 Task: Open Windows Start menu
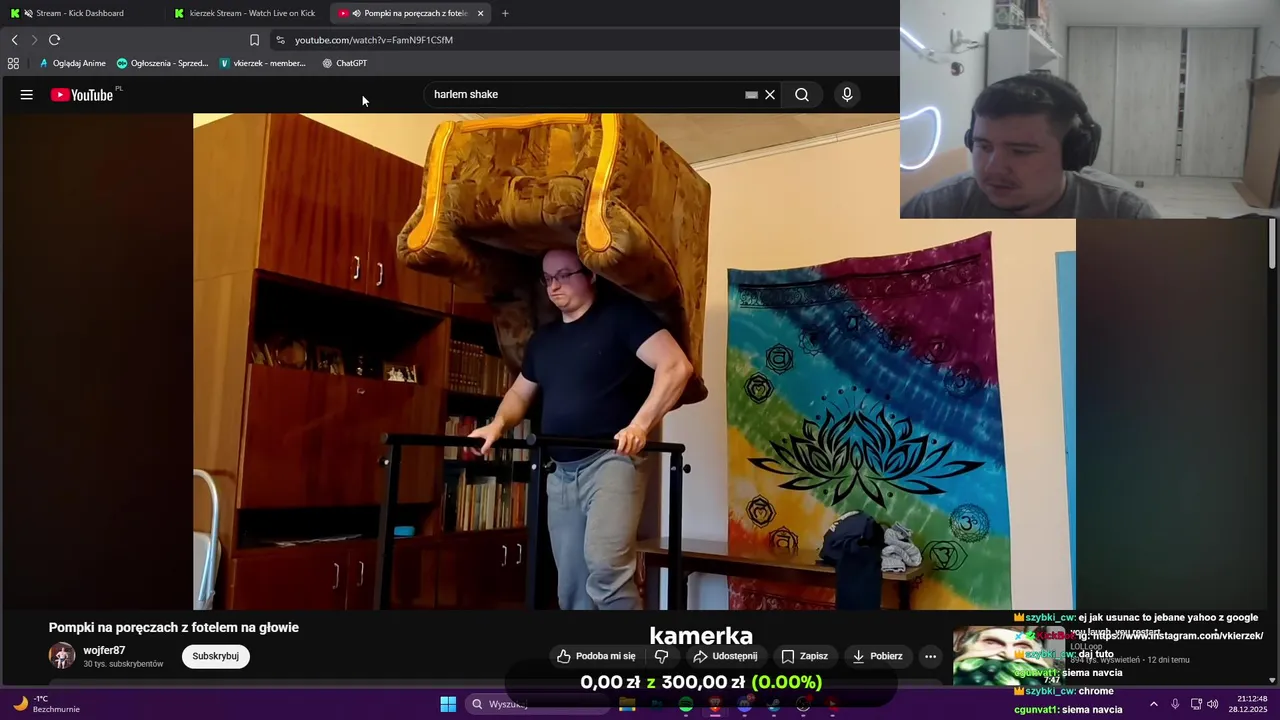448,704
